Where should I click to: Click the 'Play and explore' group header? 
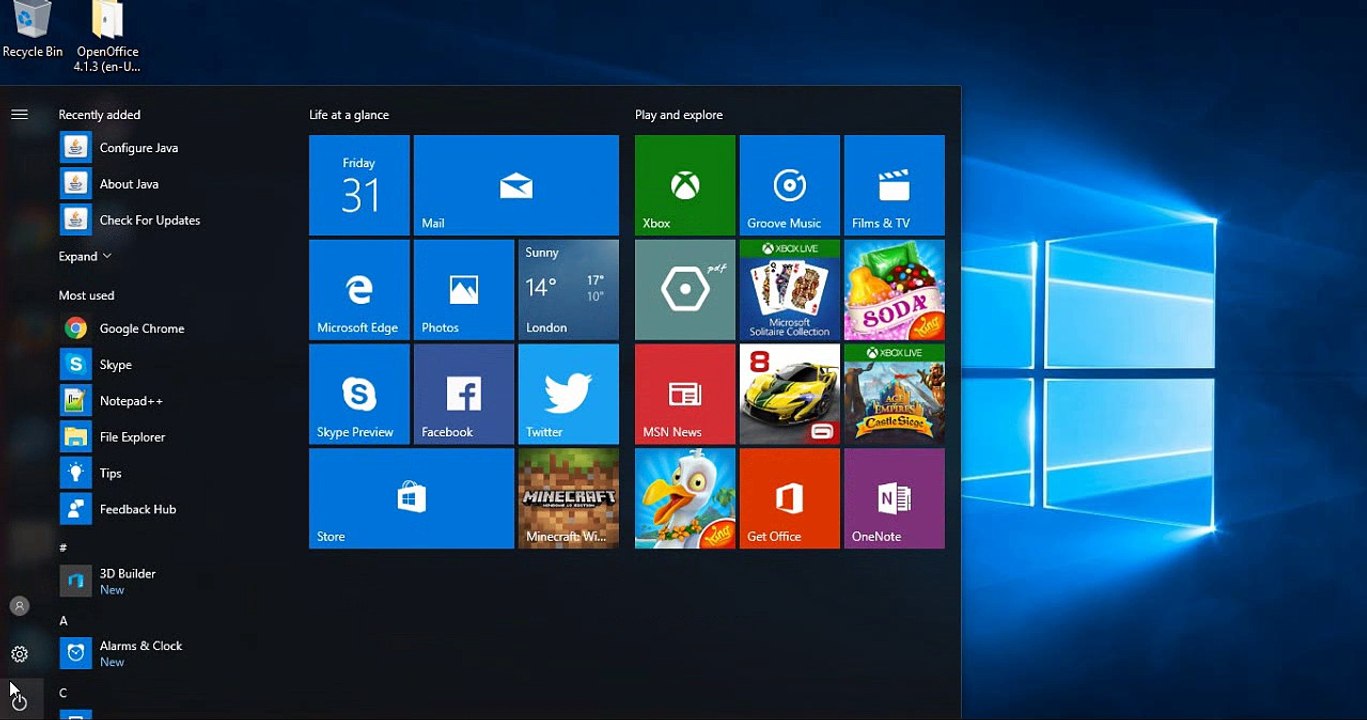679,115
